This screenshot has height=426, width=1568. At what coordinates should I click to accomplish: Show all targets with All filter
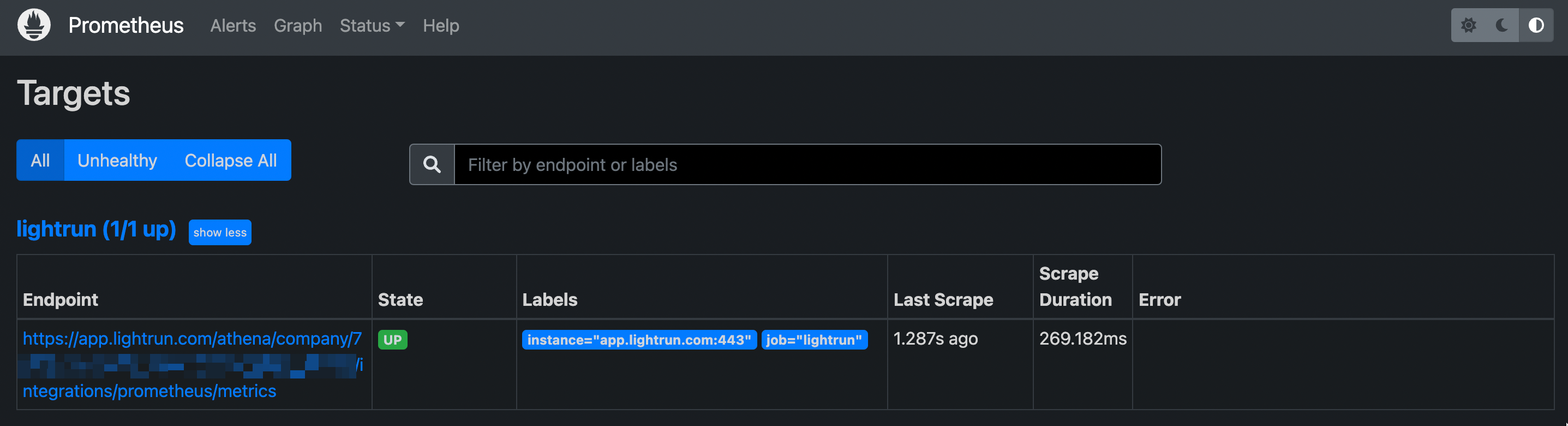(x=40, y=160)
